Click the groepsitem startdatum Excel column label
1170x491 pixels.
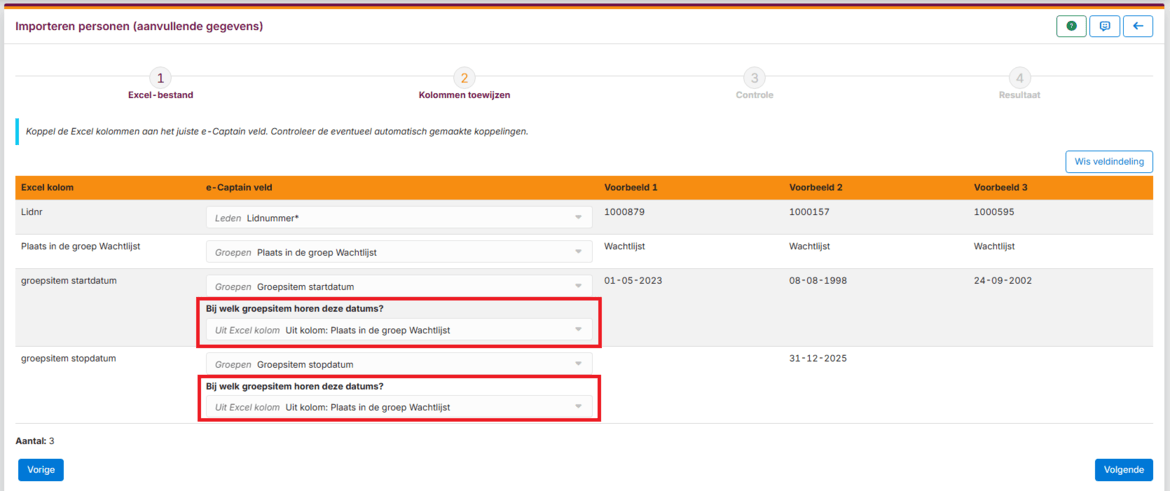coord(69,281)
